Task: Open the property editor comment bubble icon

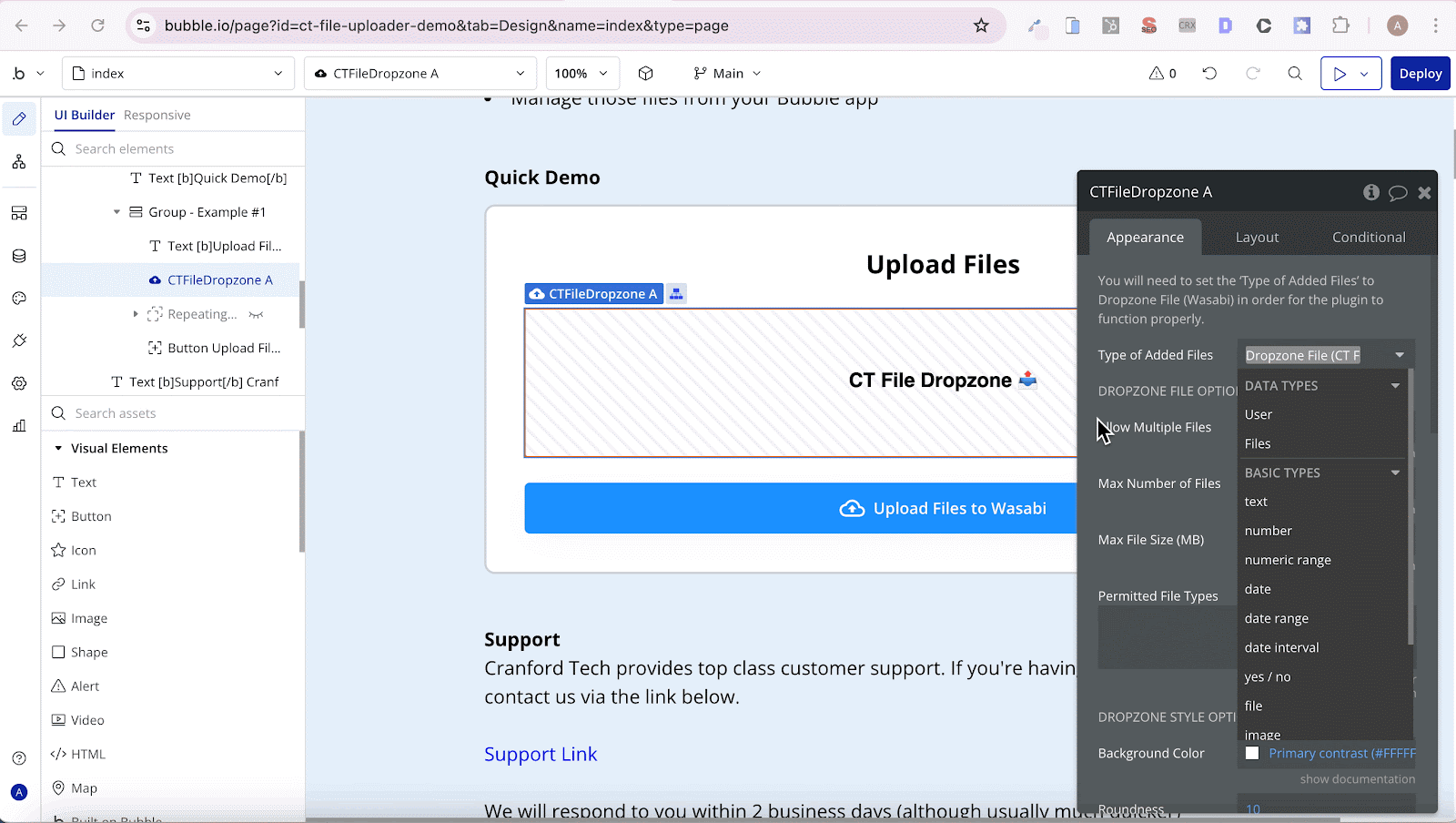Action: 1398,192
